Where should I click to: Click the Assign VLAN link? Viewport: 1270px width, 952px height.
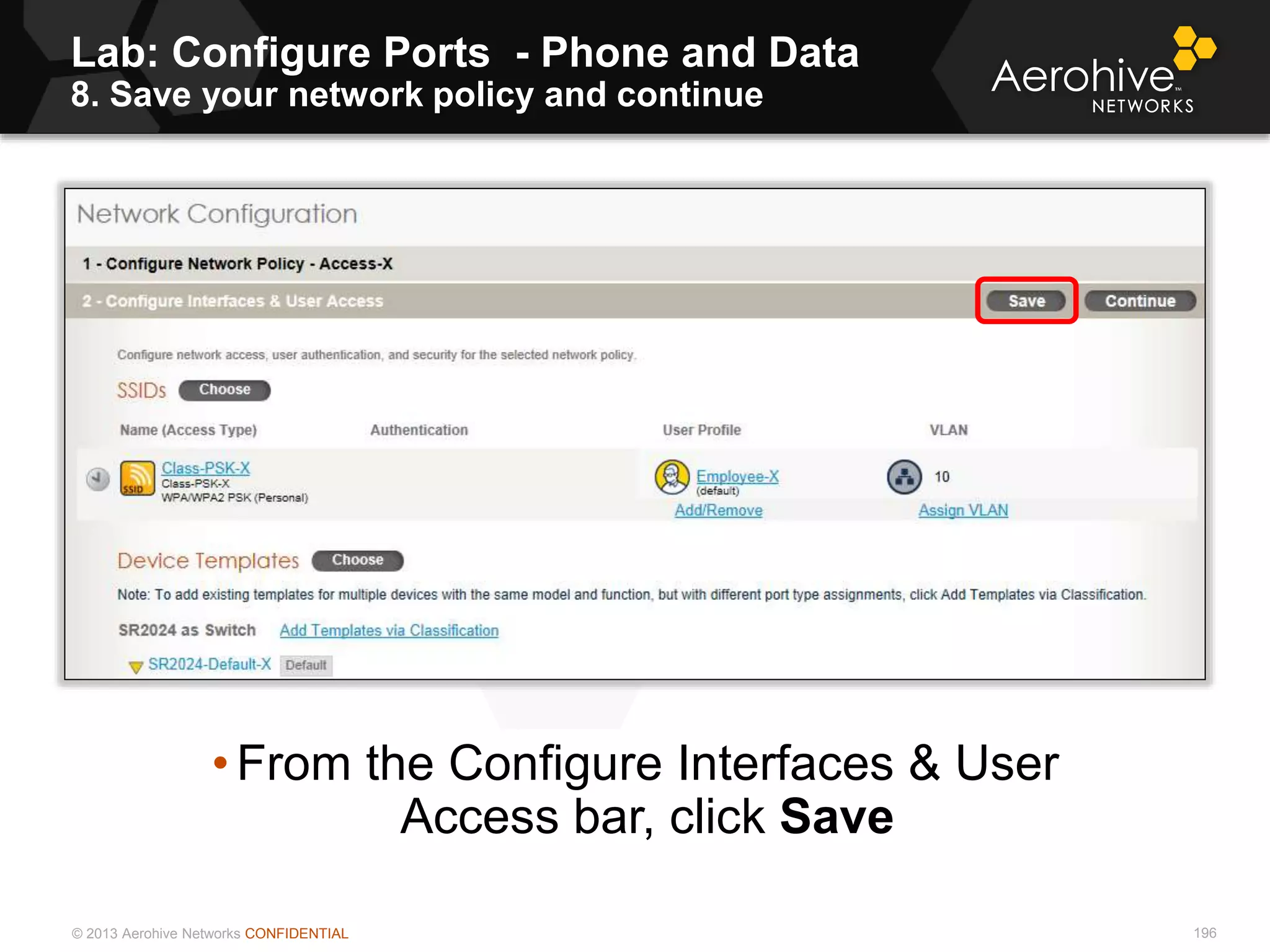(963, 510)
